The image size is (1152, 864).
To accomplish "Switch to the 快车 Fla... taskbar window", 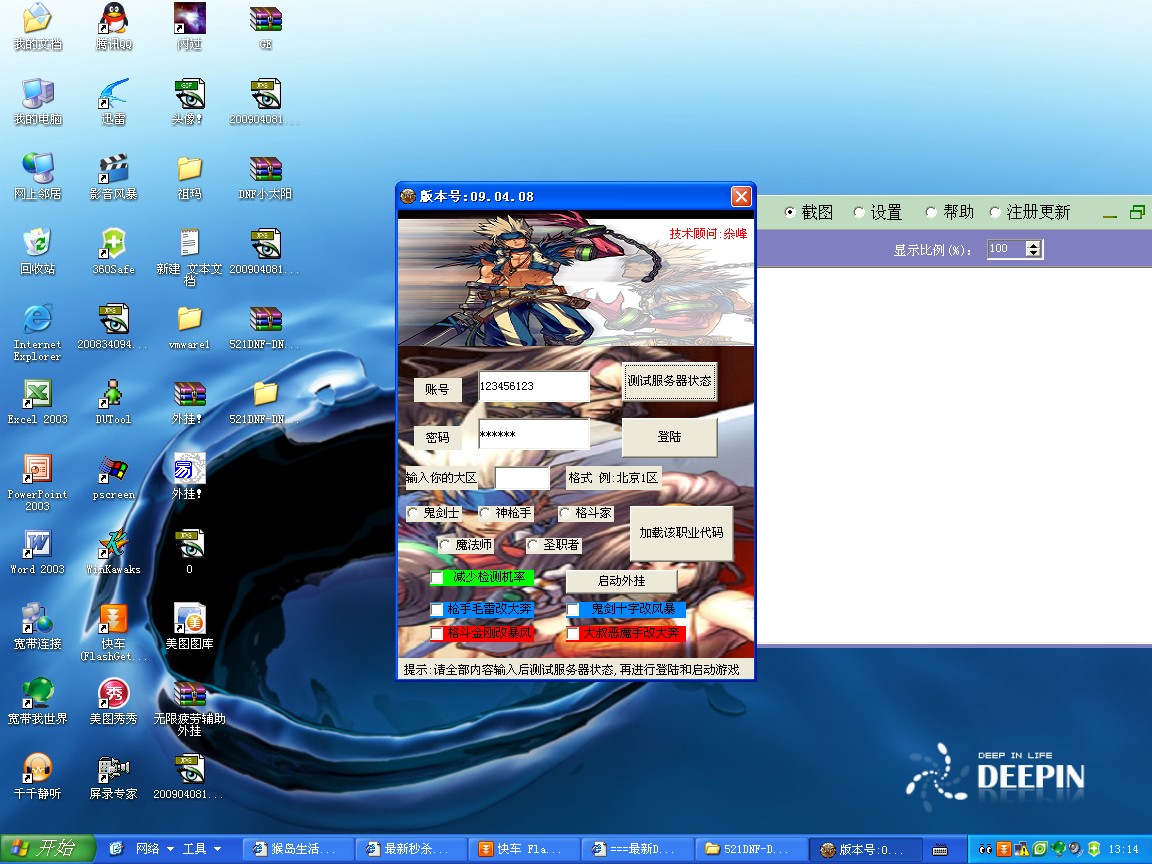I will (x=525, y=849).
